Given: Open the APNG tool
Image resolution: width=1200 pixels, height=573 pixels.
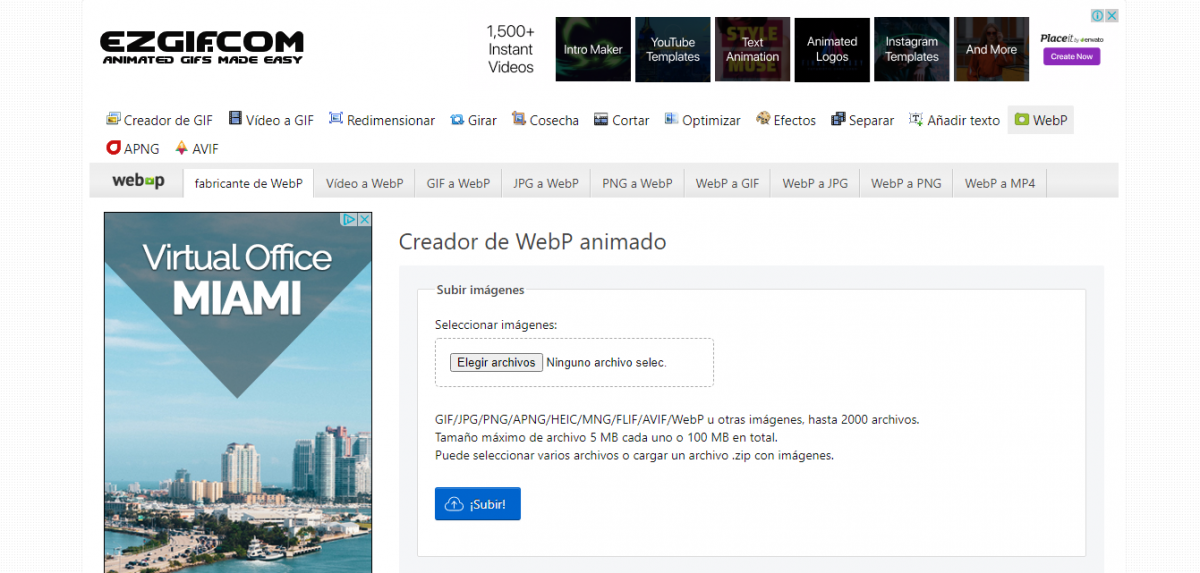Looking at the screenshot, I should pos(133,148).
